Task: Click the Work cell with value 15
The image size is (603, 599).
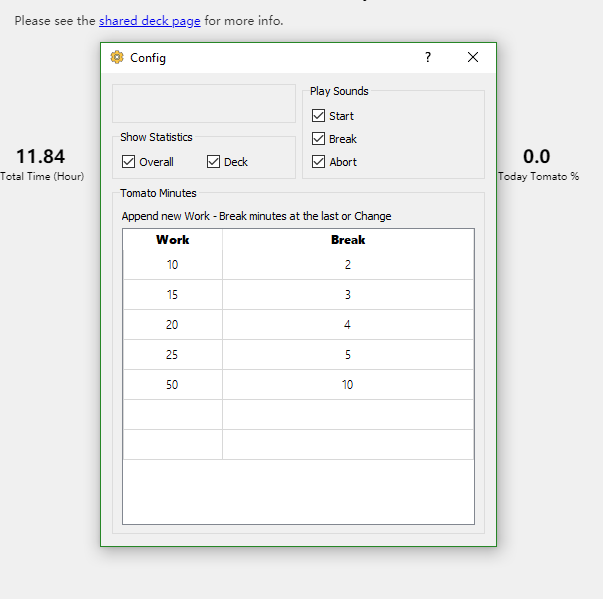Action: (x=172, y=295)
